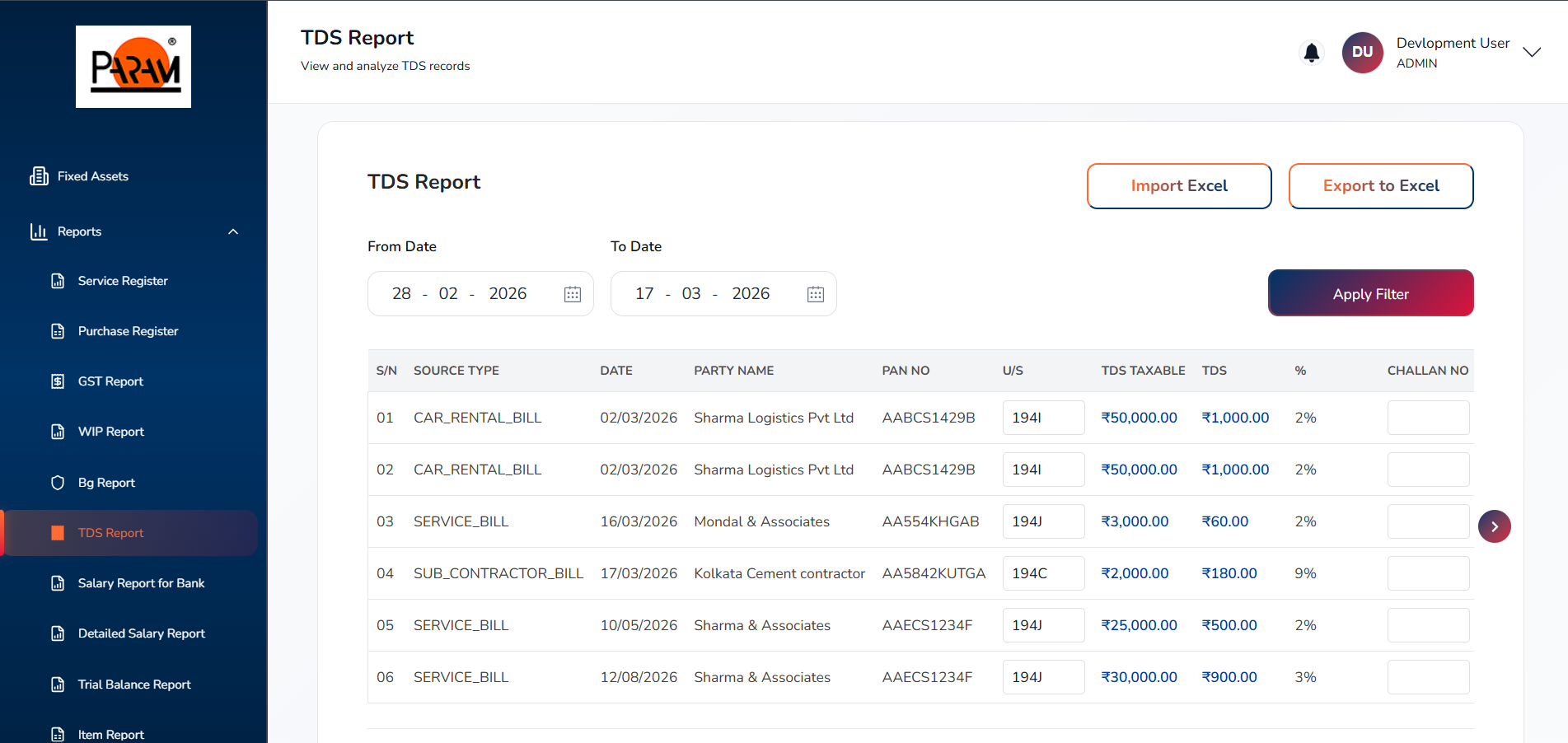This screenshot has height=743, width=1568.
Task: Click the Export to Excel button
Action: 1380,186
